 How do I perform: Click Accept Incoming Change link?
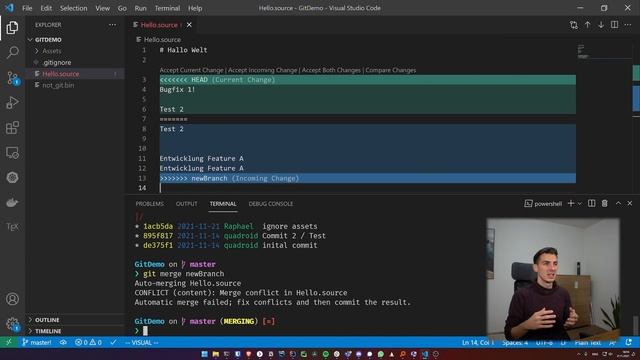[262, 70]
